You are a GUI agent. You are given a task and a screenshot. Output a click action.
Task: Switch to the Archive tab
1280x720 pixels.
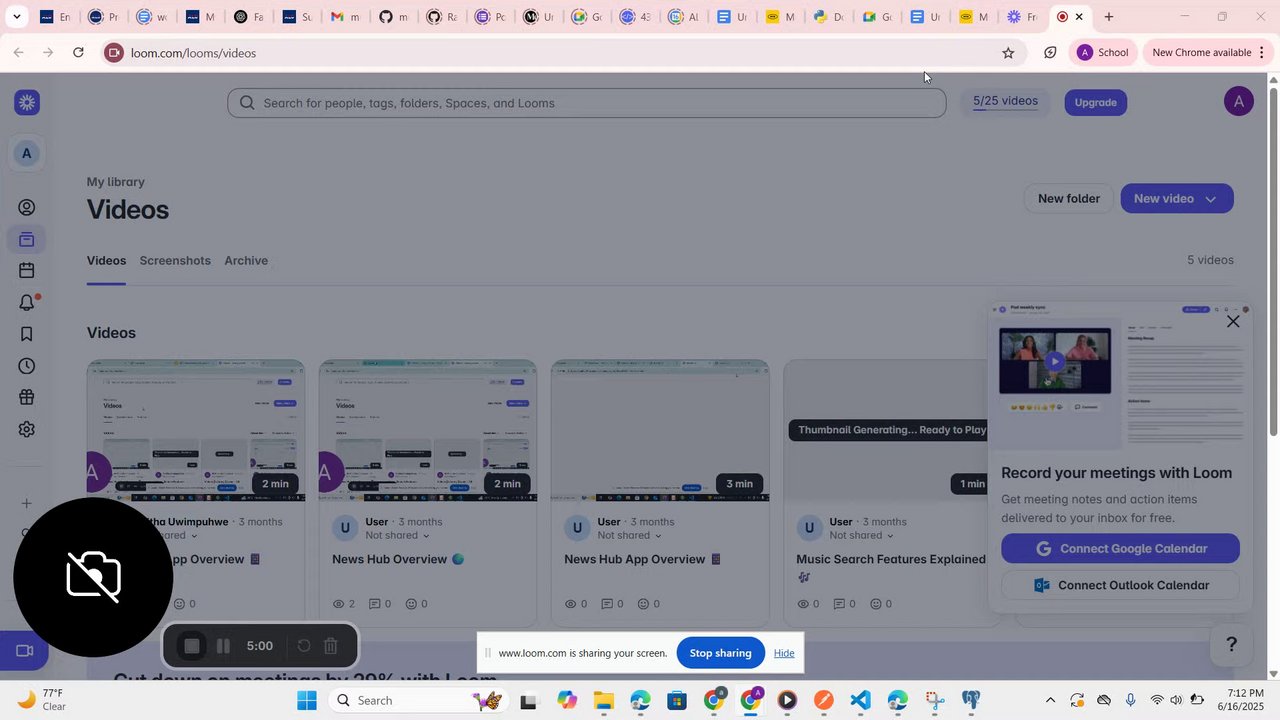(246, 261)
